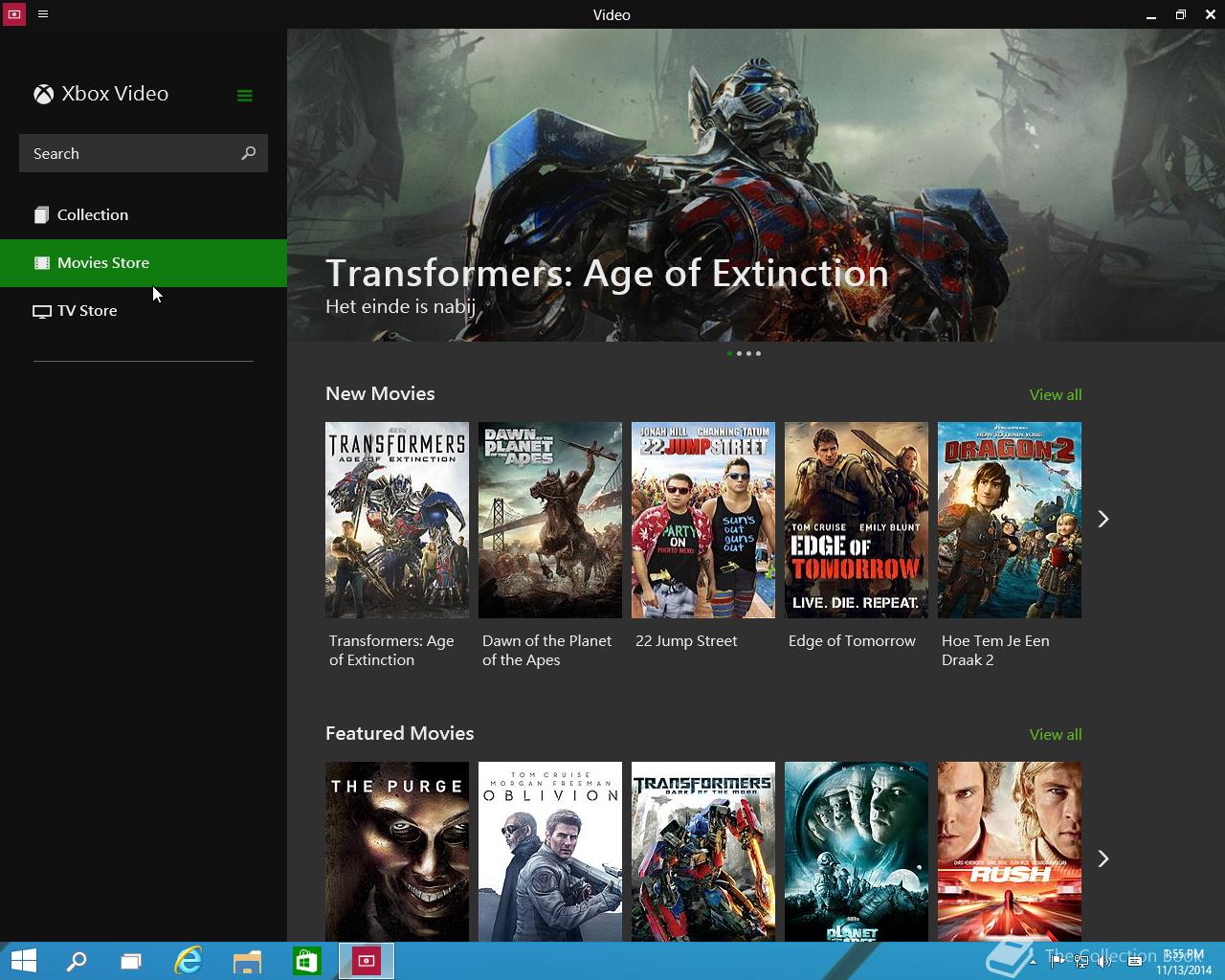Click 'Dawn of the Planet of the Apes' caption
1225x980 pixels.
pyautogui.click(x=546, y=651)
